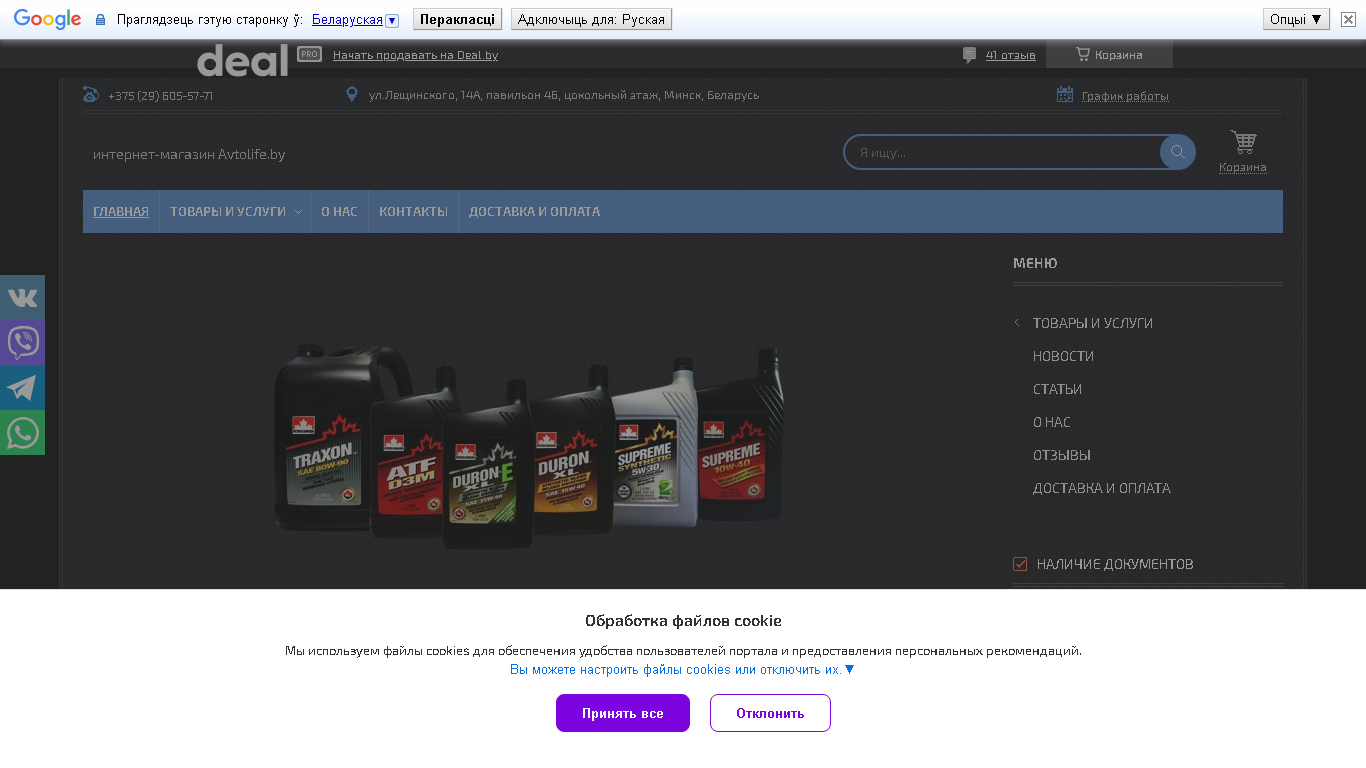Expand the ТОВАРЫ И УСЛУГИ nav chevron
The width and height of the screenshot is (1366, 768).
(x=298, y=212)
